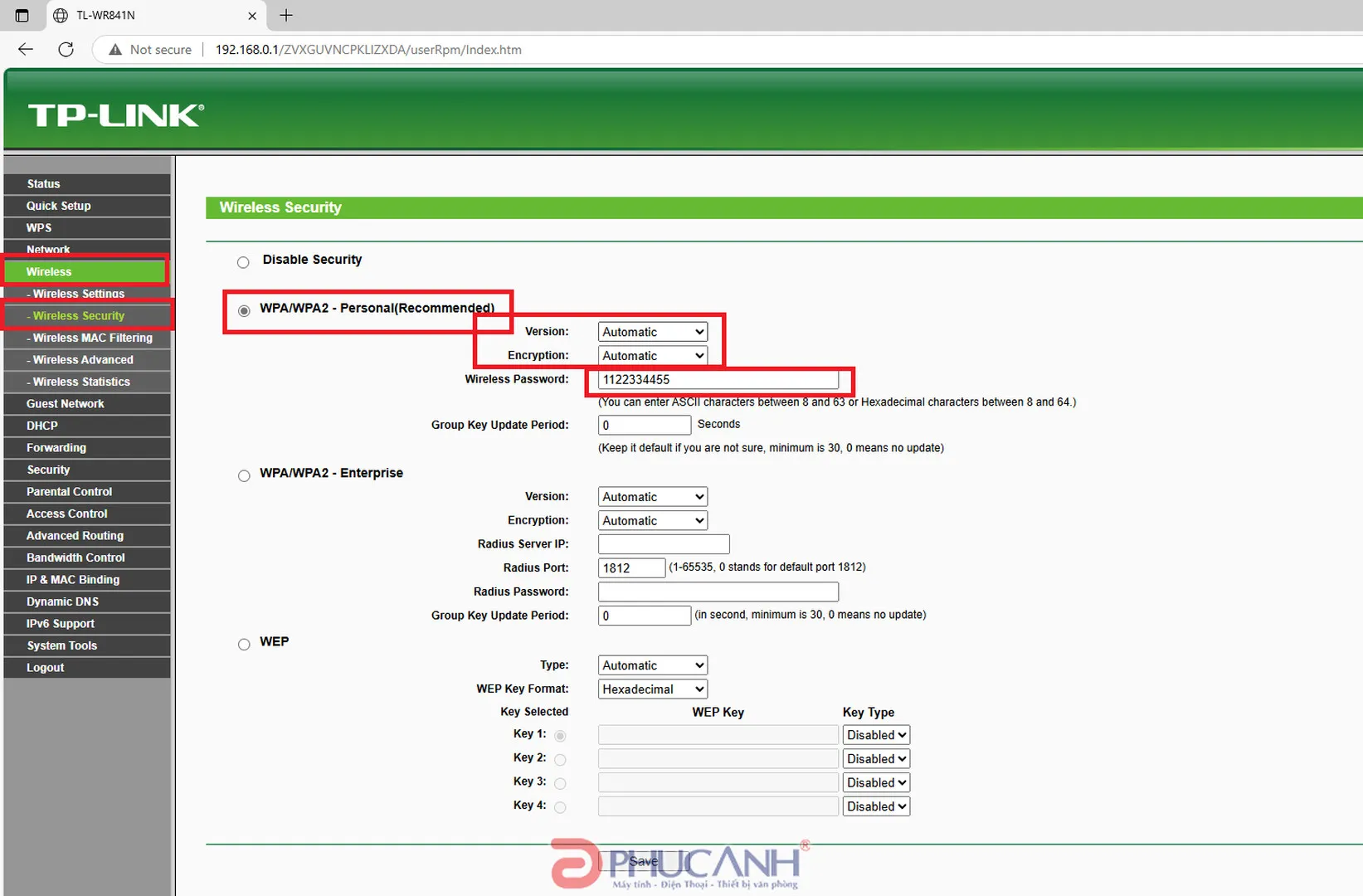Open Wireless Security submenu
This screenshot has width=1363, height=896.
coord(87,316)
